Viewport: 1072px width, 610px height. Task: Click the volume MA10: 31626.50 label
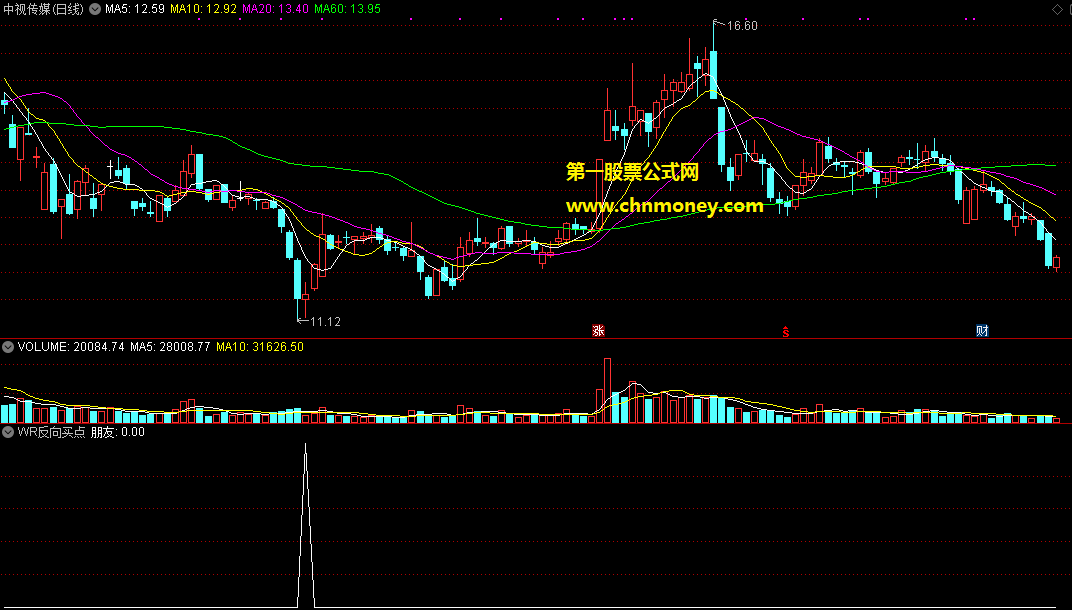260,347
